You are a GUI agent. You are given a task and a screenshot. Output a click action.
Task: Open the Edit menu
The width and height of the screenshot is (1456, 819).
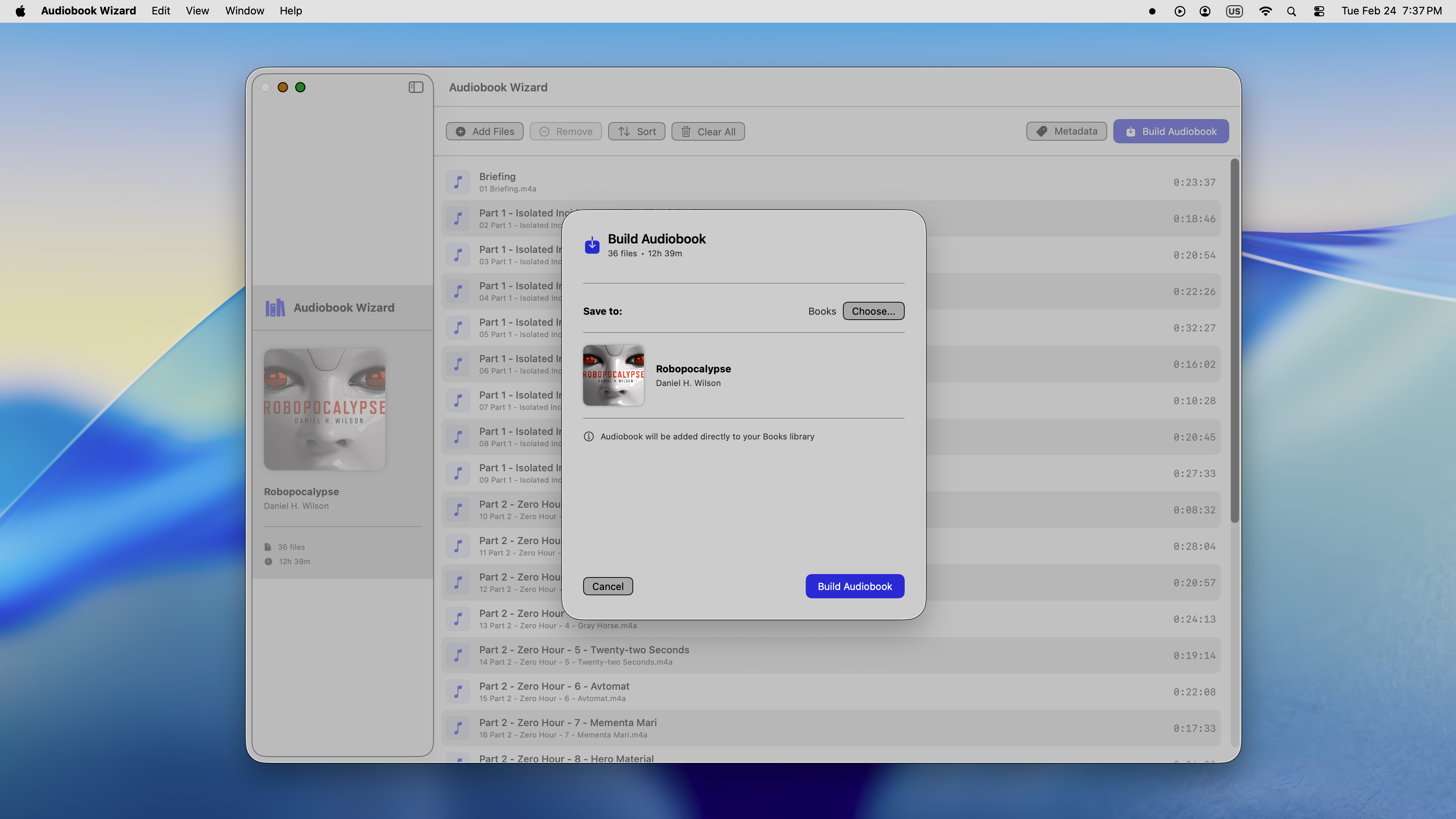click(x=160, y=11)
